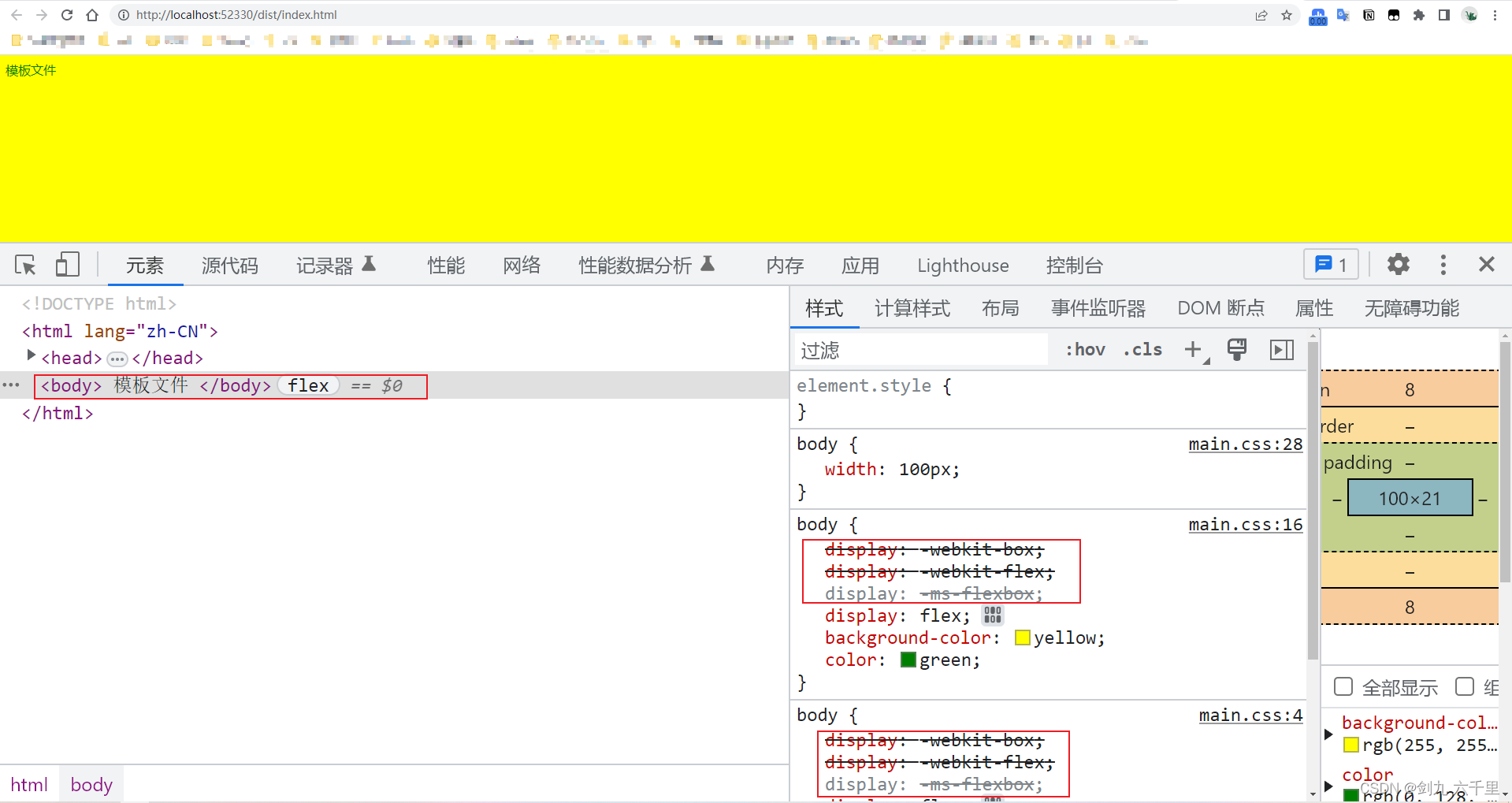Expand the head element node
The width and height of the screenshot is (1512, 803).
[32, 355]
